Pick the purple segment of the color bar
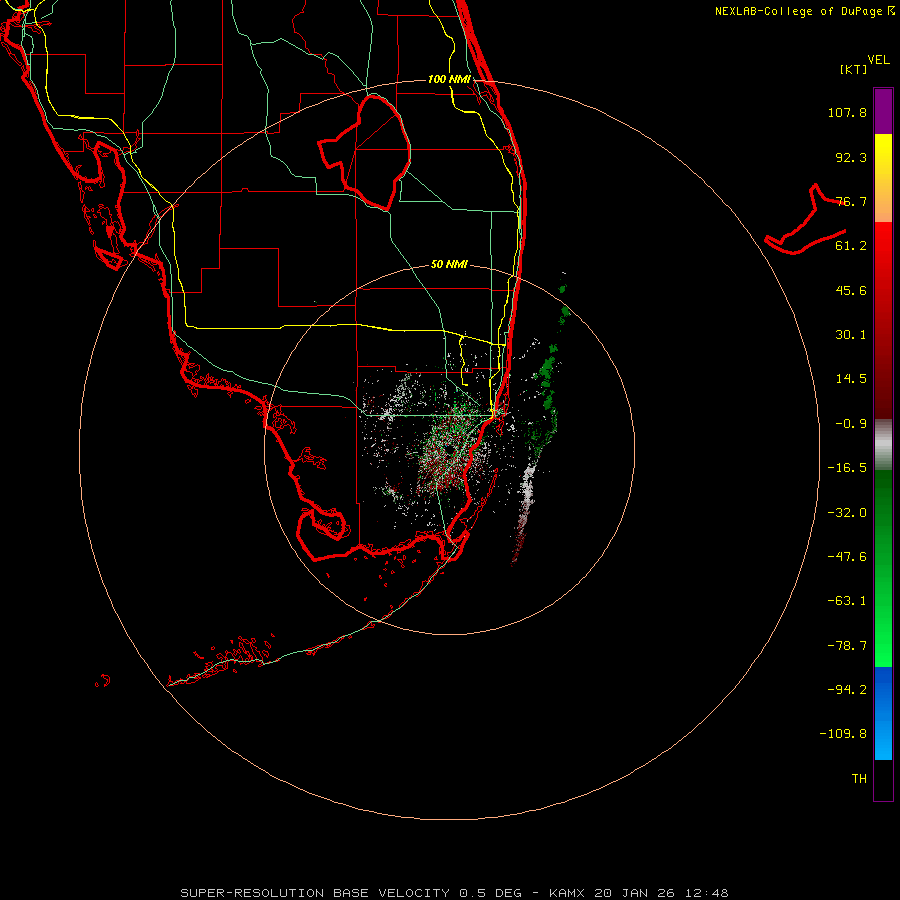This screenshot has width=900, height=900. [883, 111]
